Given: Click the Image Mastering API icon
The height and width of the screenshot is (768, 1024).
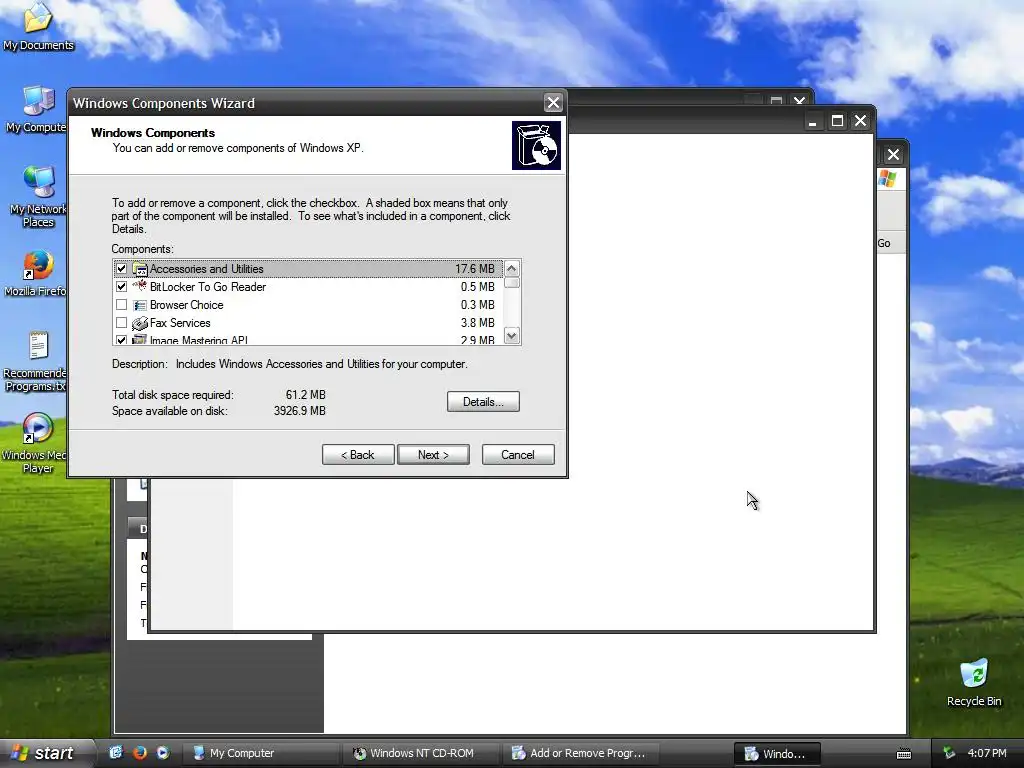Looking at the screenshot, I should click(140, 340).
